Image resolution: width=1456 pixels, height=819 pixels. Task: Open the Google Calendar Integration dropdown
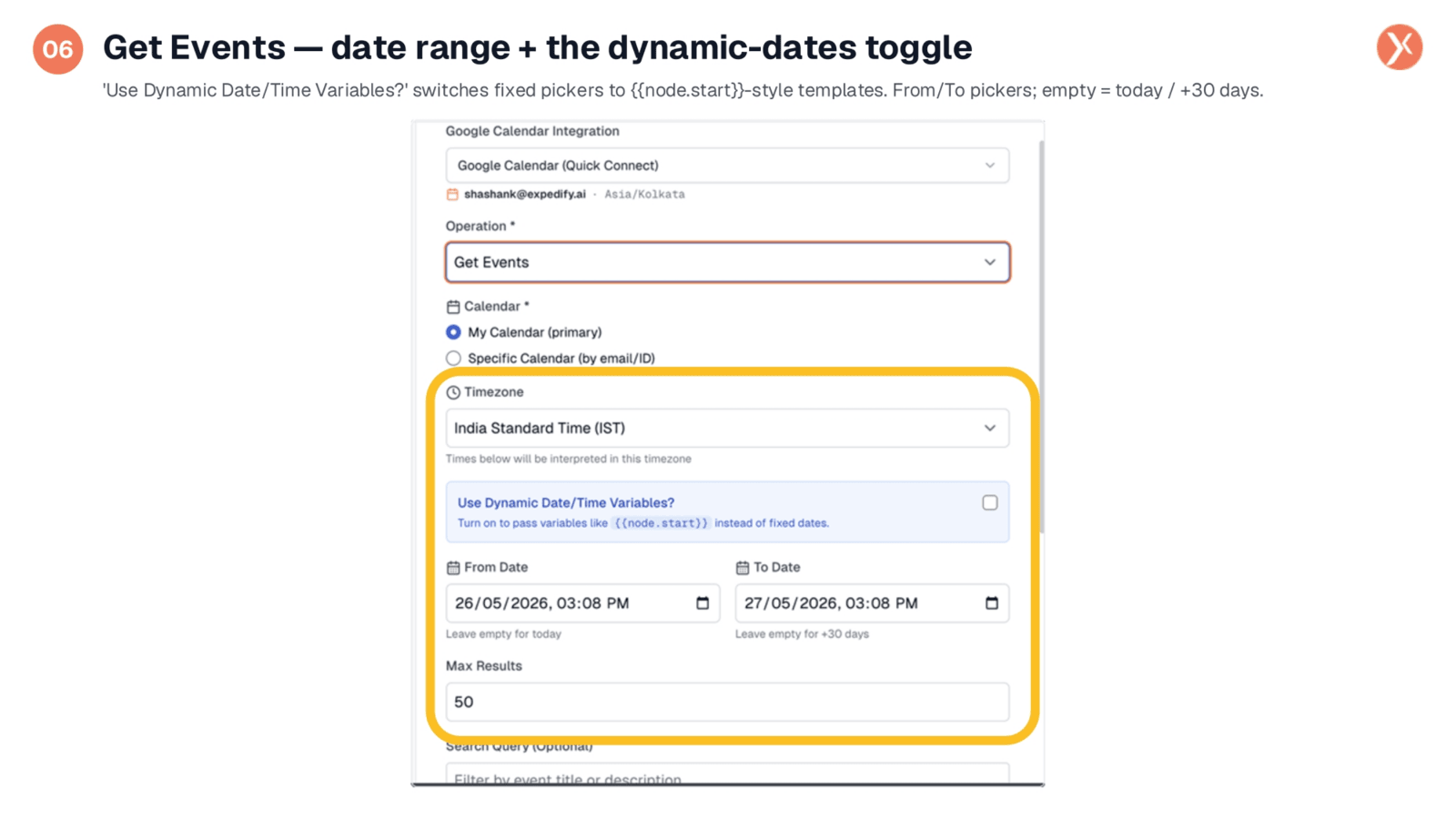[727, 166]
